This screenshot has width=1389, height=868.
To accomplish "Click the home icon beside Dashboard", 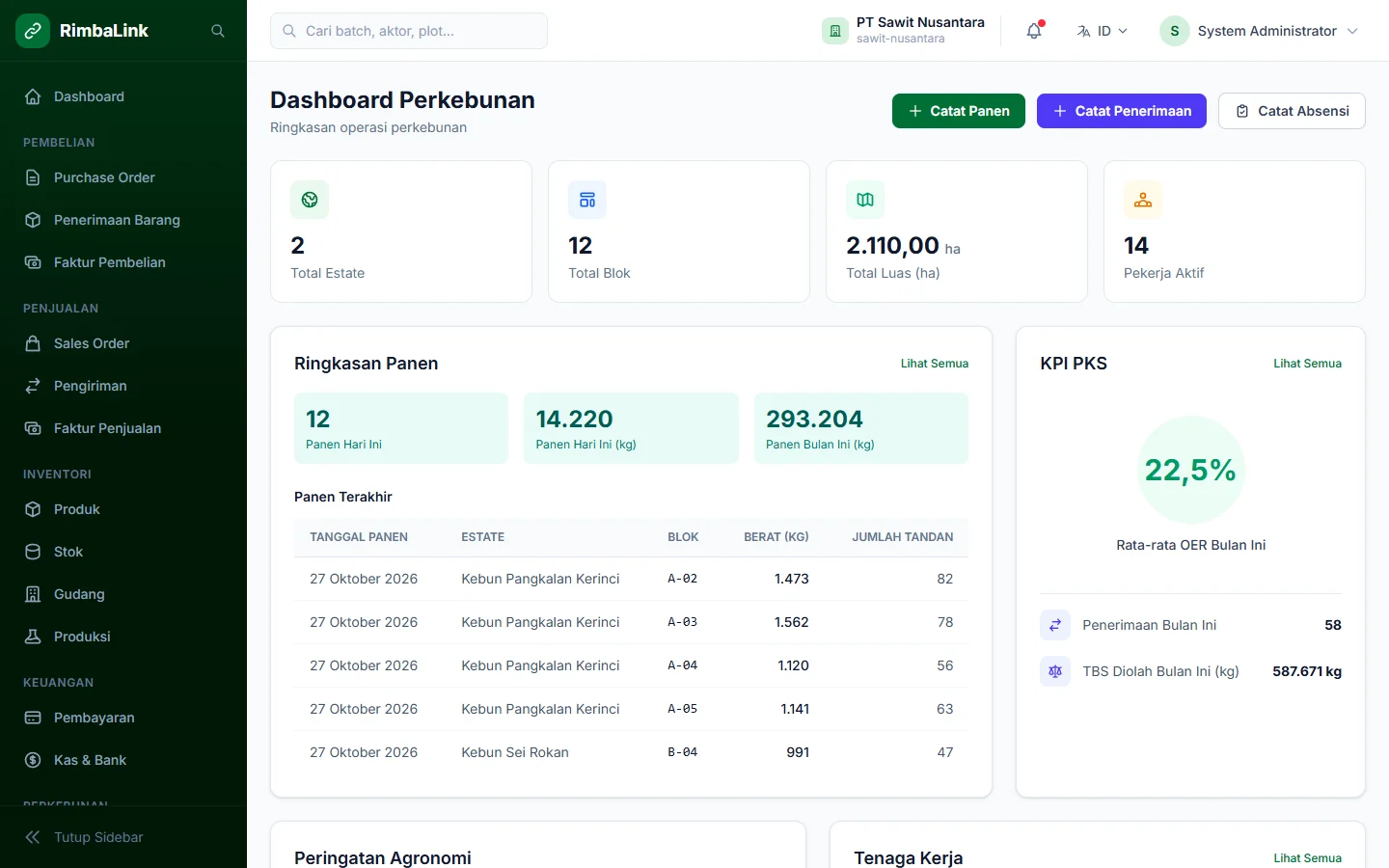I will pos(33,96).
